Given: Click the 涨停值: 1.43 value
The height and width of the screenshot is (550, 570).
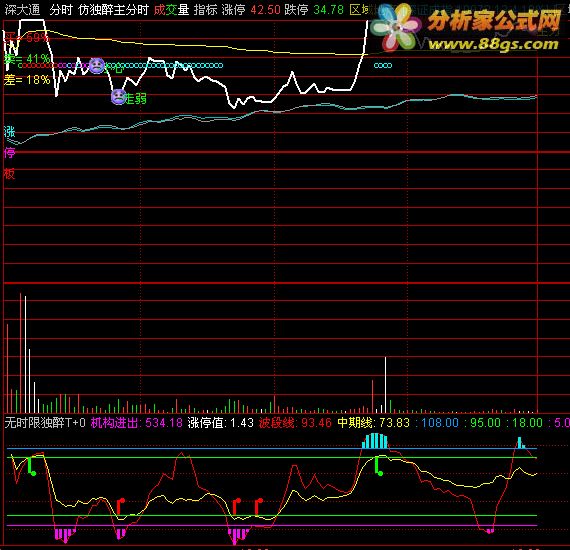Looking at the screenshot, I should pos(220,422).
